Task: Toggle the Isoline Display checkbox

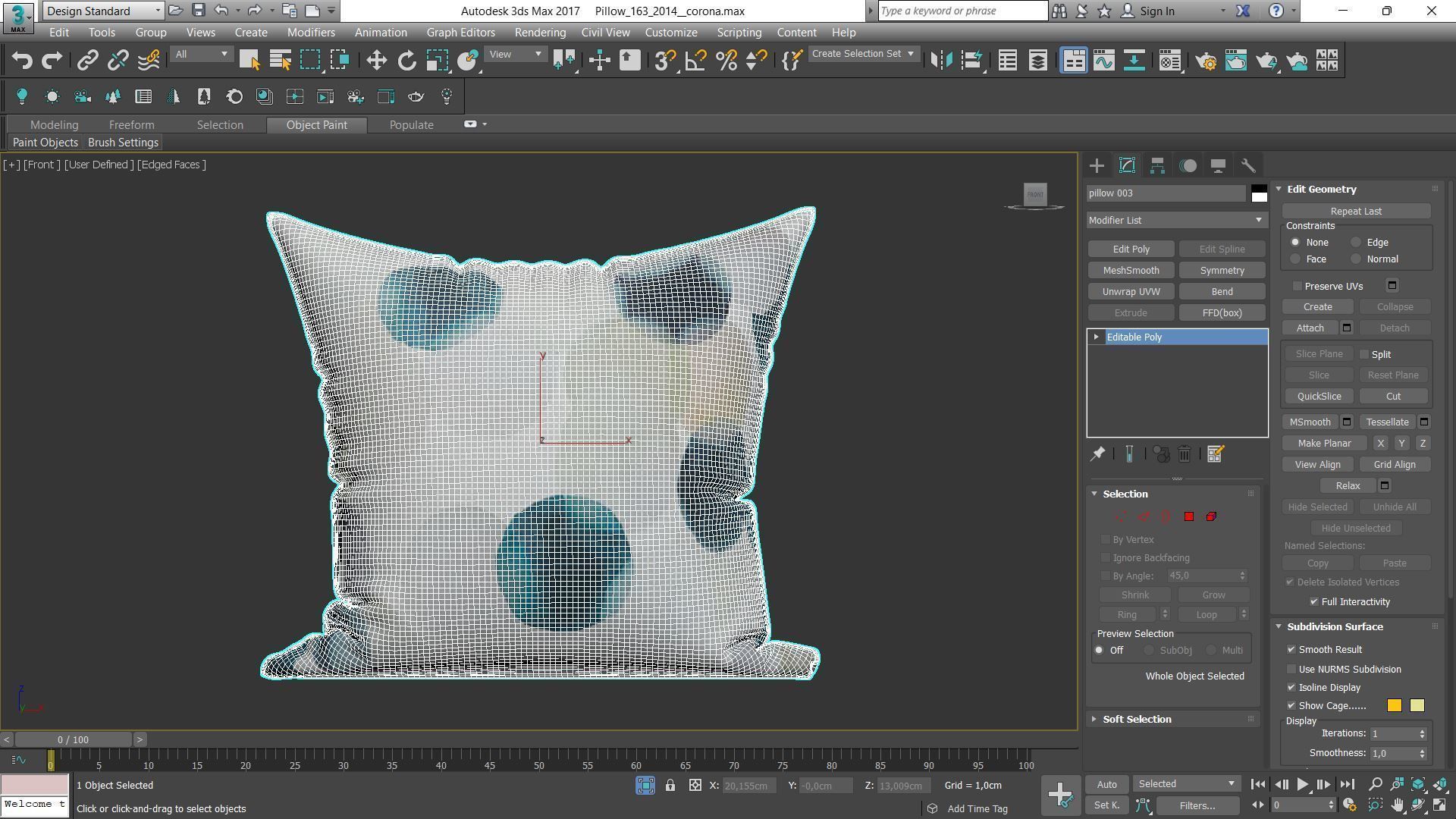Action: click(x=1291, y=687)
